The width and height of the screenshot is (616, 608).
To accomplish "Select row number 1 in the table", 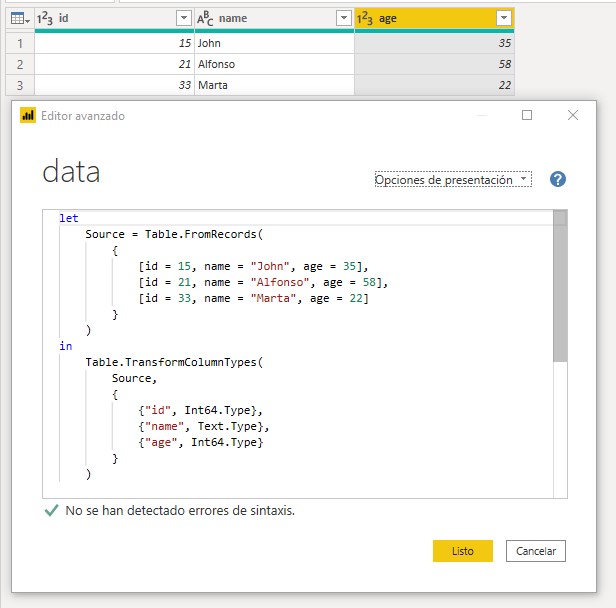I will (x=20, y=43).
